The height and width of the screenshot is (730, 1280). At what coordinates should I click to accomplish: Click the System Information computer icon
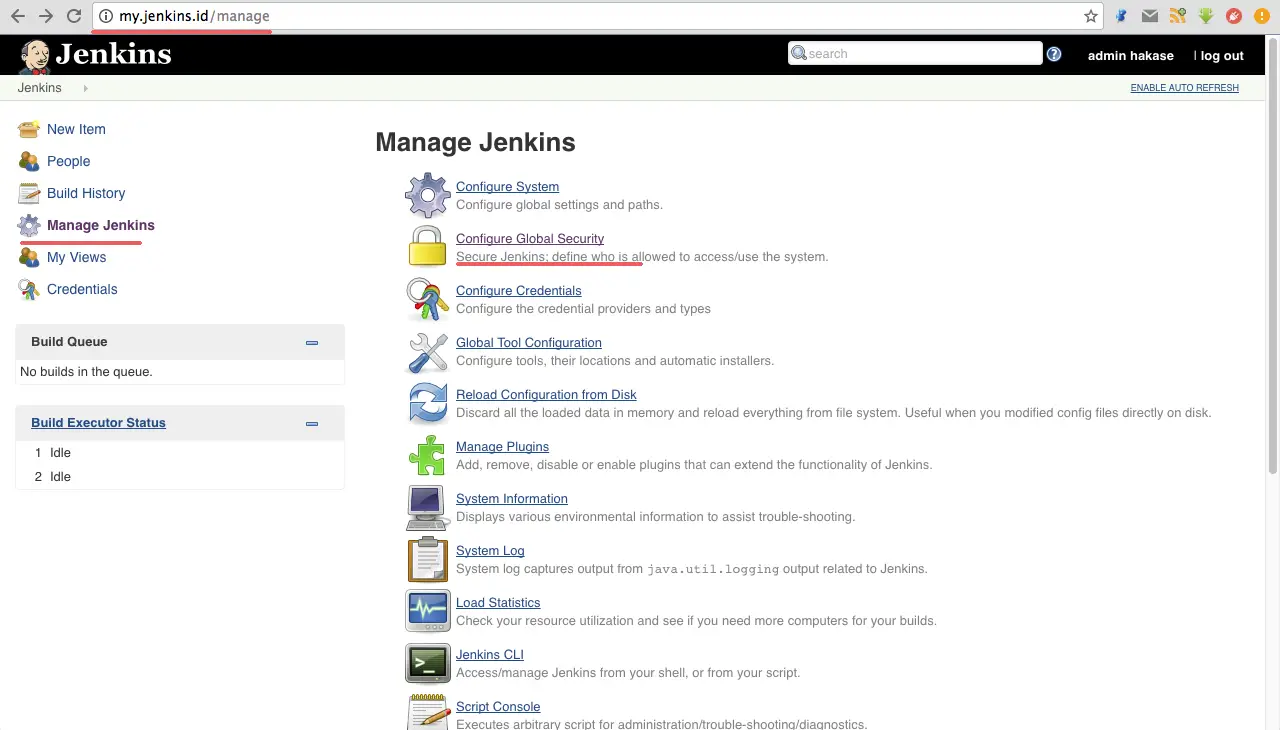coord(428,507)
